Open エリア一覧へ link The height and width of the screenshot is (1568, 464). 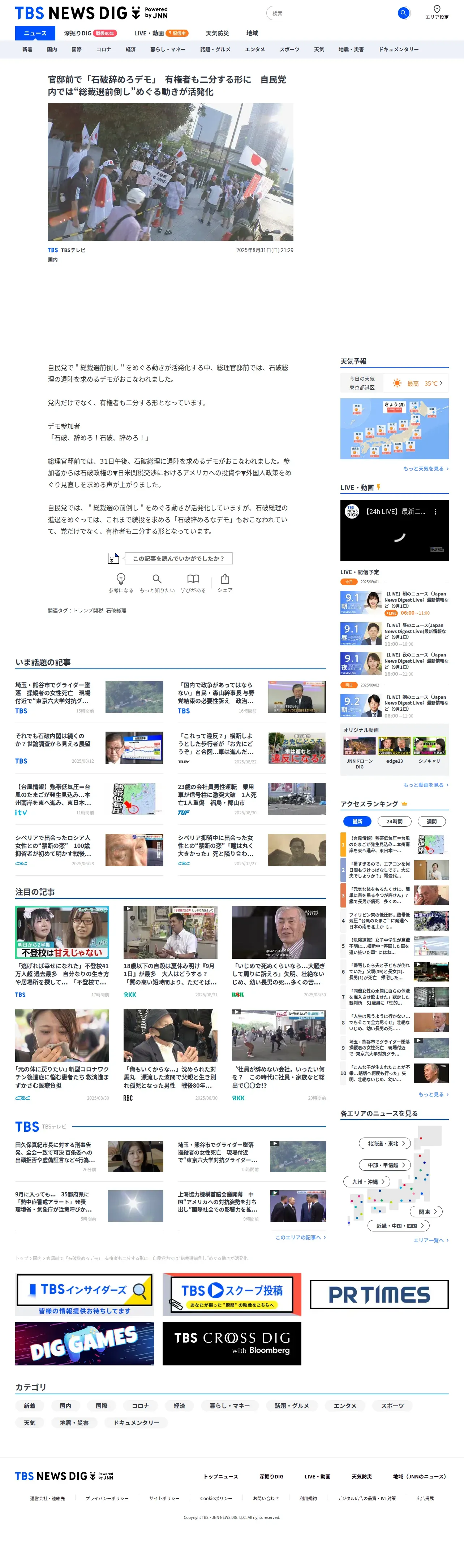tap(431, 1240)
